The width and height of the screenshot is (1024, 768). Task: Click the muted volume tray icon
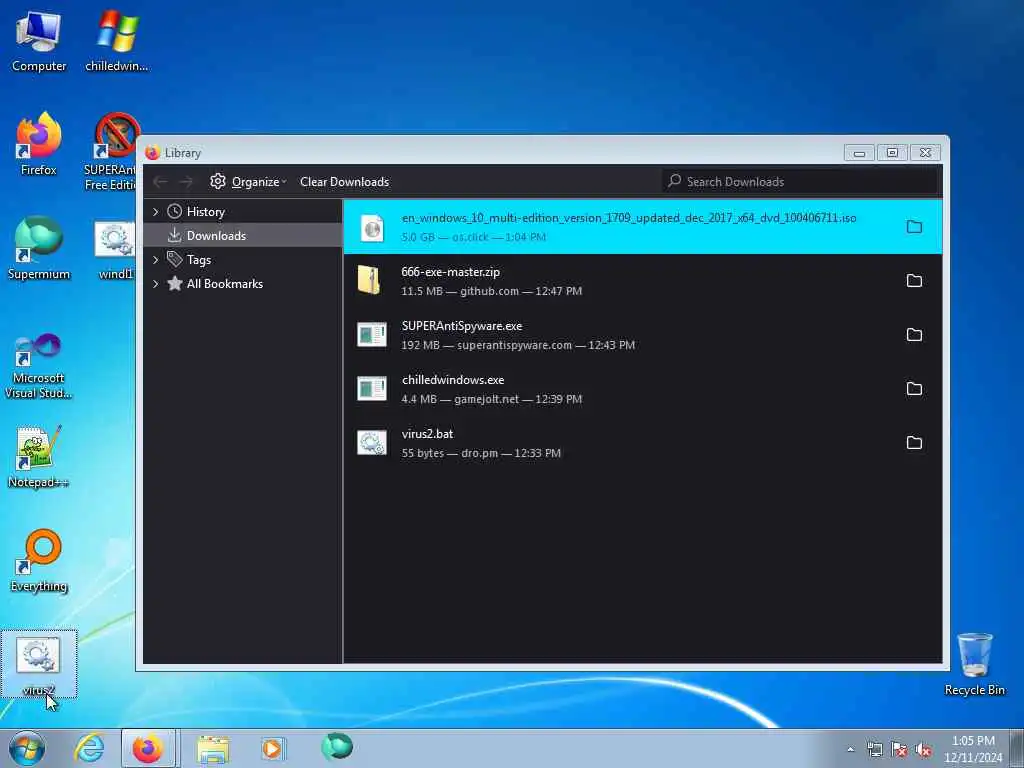923,750
